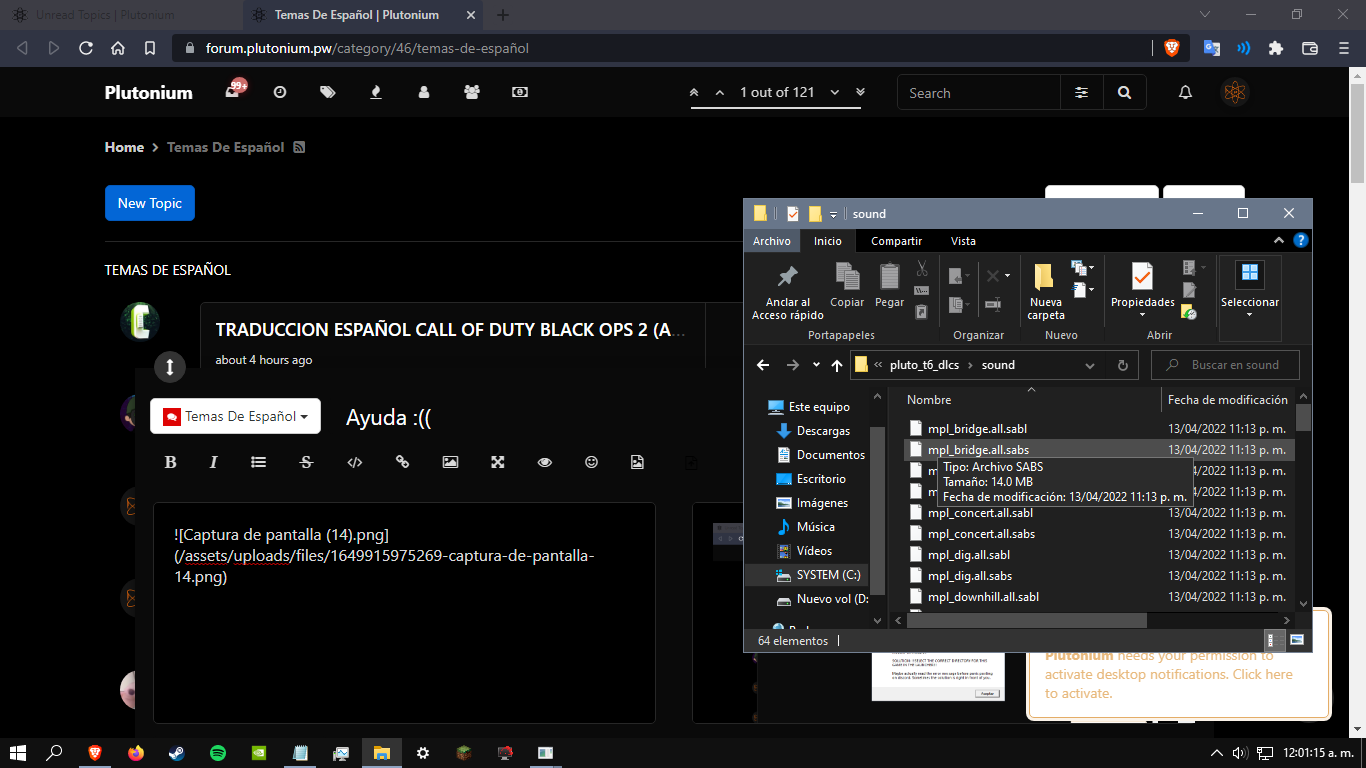This screenshot has height=768, width=1366.
Task: Toggle bold formatting in composer
Action: click(170, 462)
